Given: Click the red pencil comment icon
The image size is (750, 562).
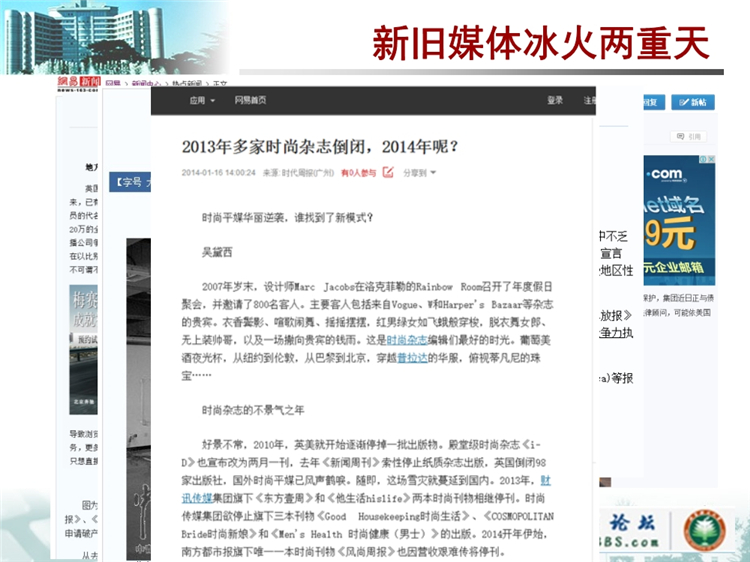Looking at the screenshot, I should click(388, 172).
